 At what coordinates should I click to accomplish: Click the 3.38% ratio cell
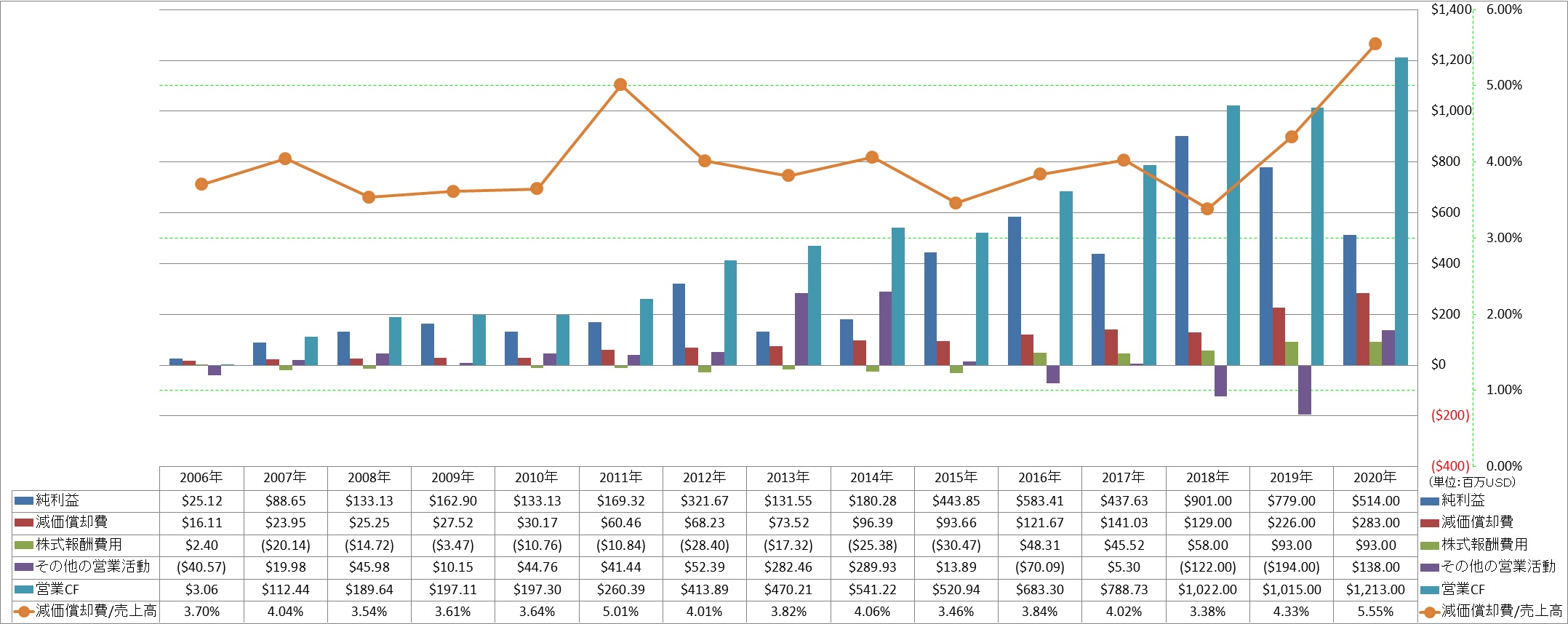(1207, 612)
